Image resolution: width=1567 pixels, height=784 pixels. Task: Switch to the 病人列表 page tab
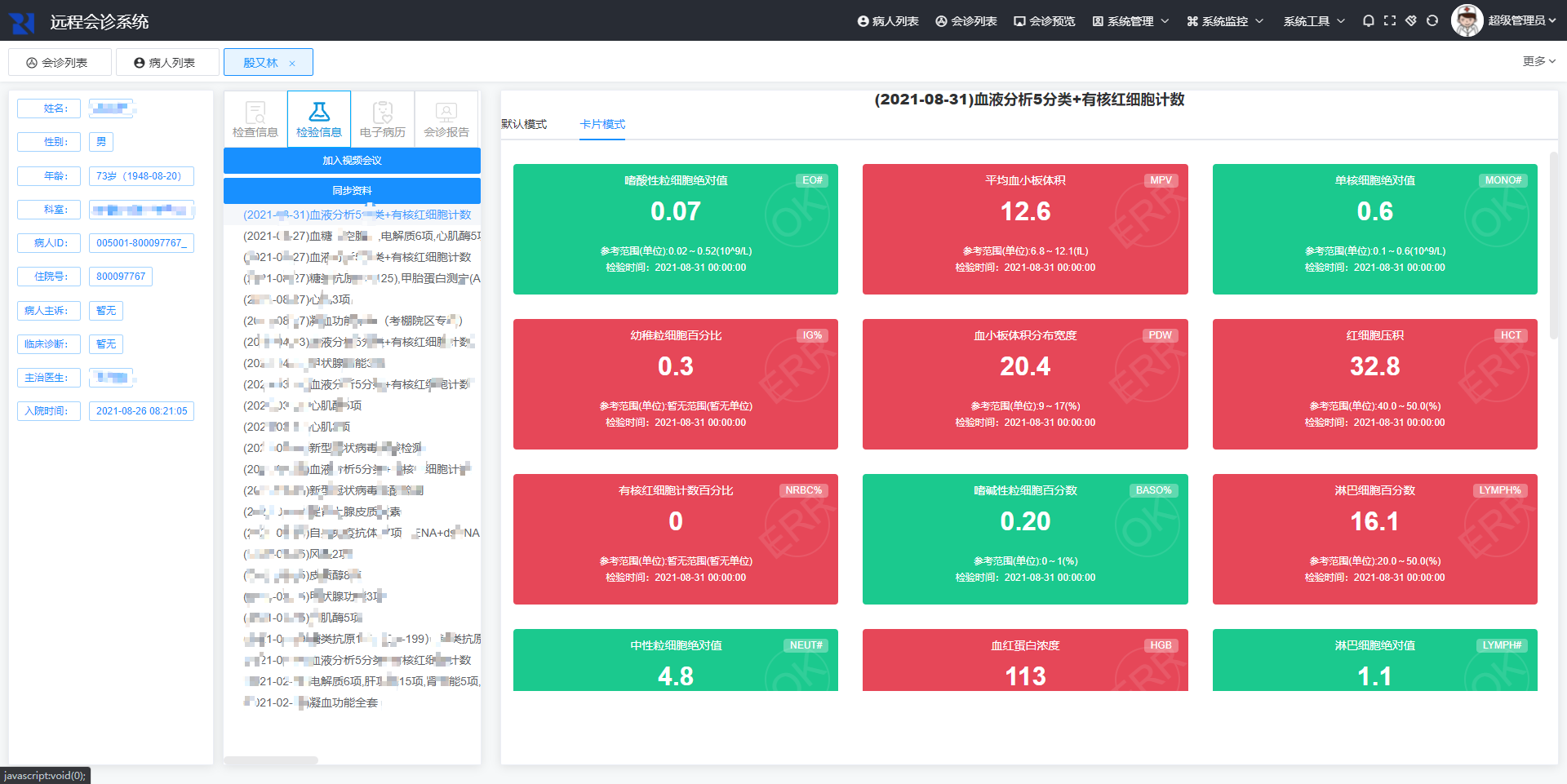pyautogui.click(x=167, y=63)
